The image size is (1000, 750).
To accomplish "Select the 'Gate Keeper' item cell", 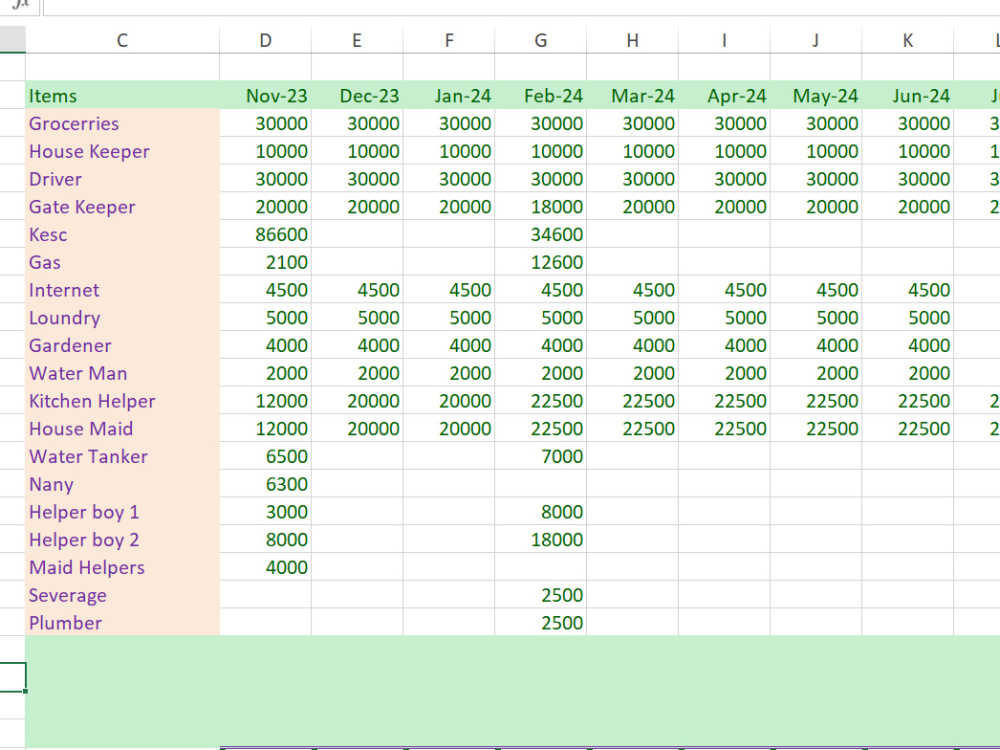I will [x=122, y=207].
